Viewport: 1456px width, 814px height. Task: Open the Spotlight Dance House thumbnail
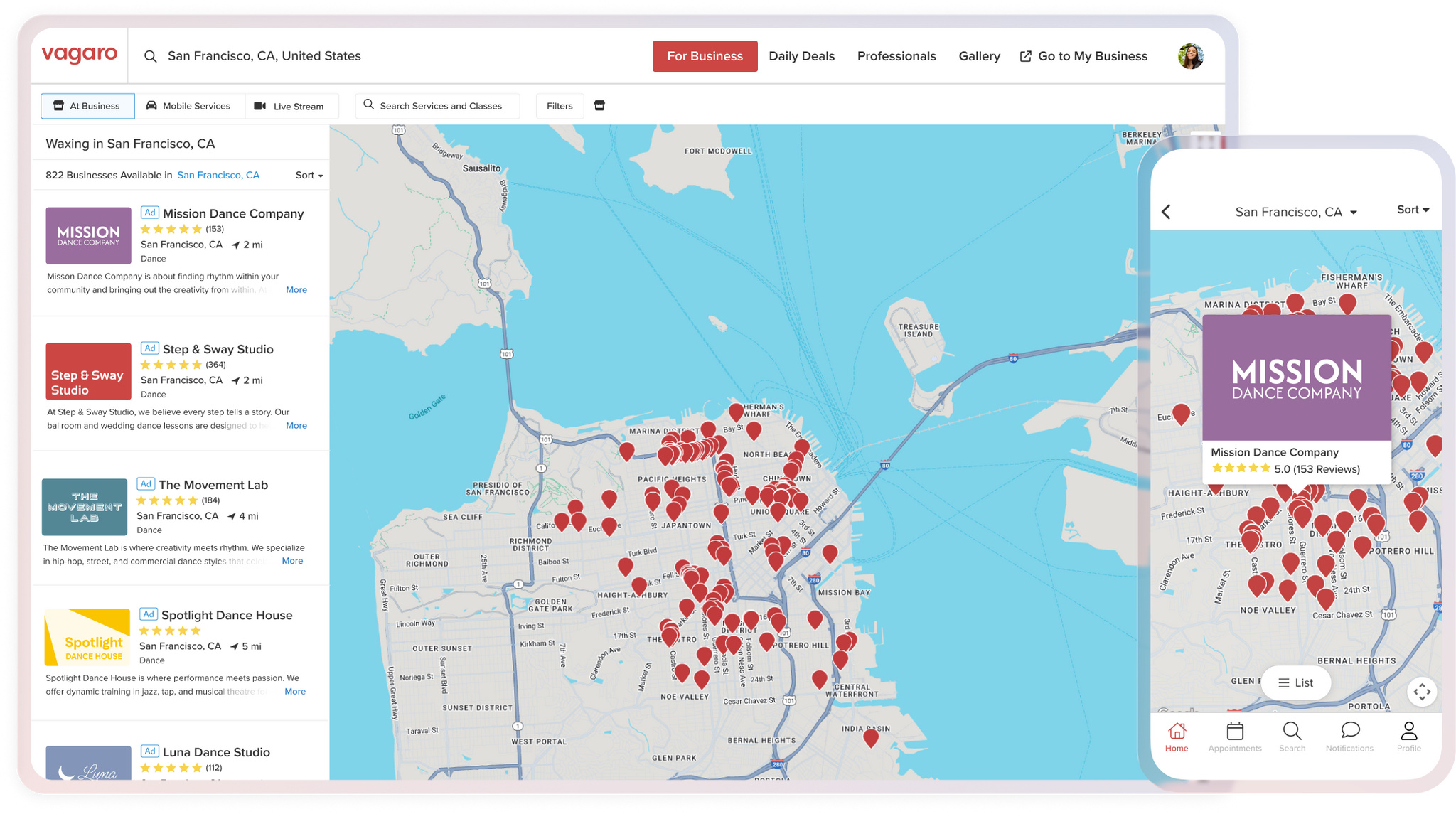[87, 637]
